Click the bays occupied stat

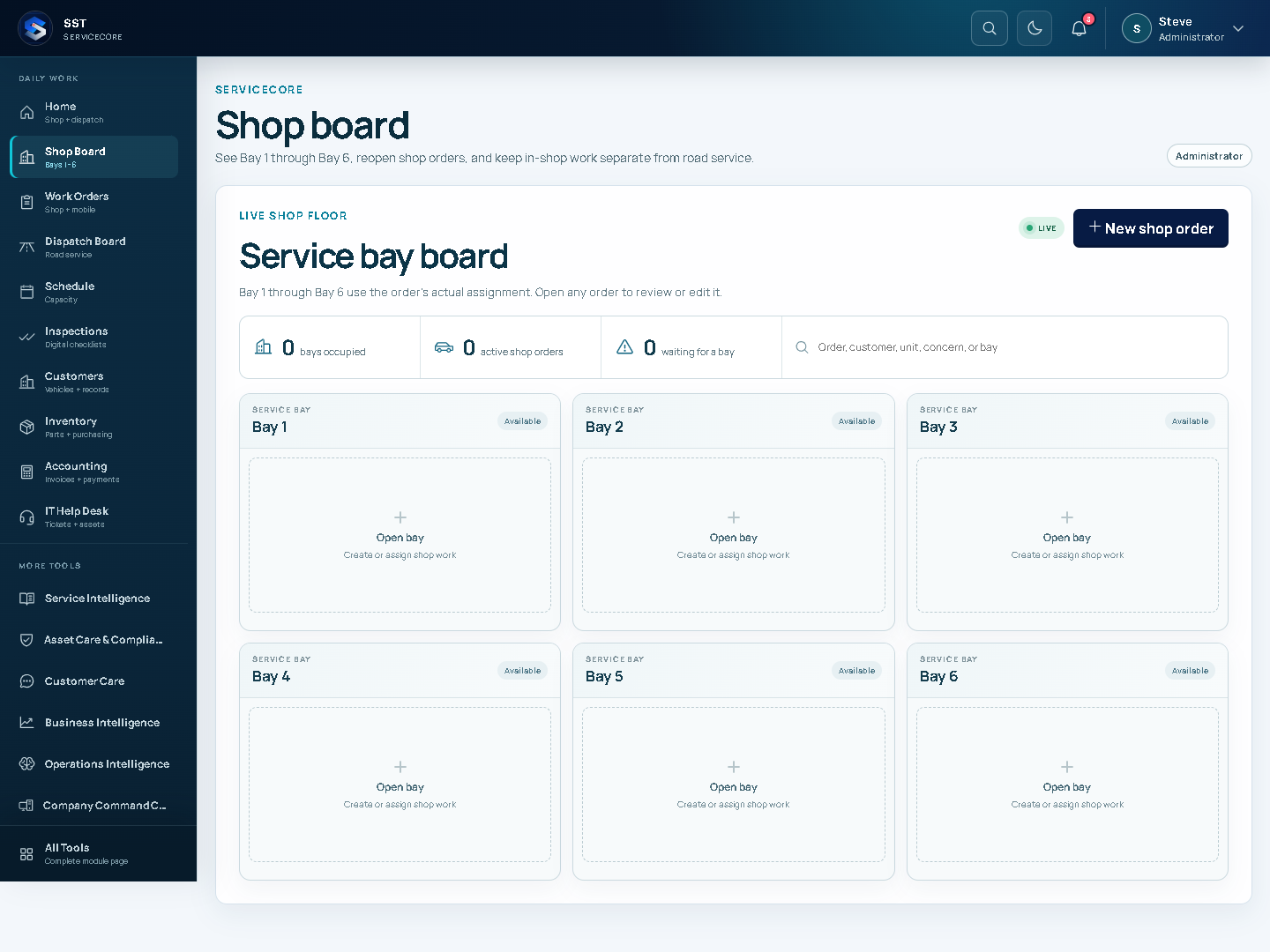(x=330, y=347)
